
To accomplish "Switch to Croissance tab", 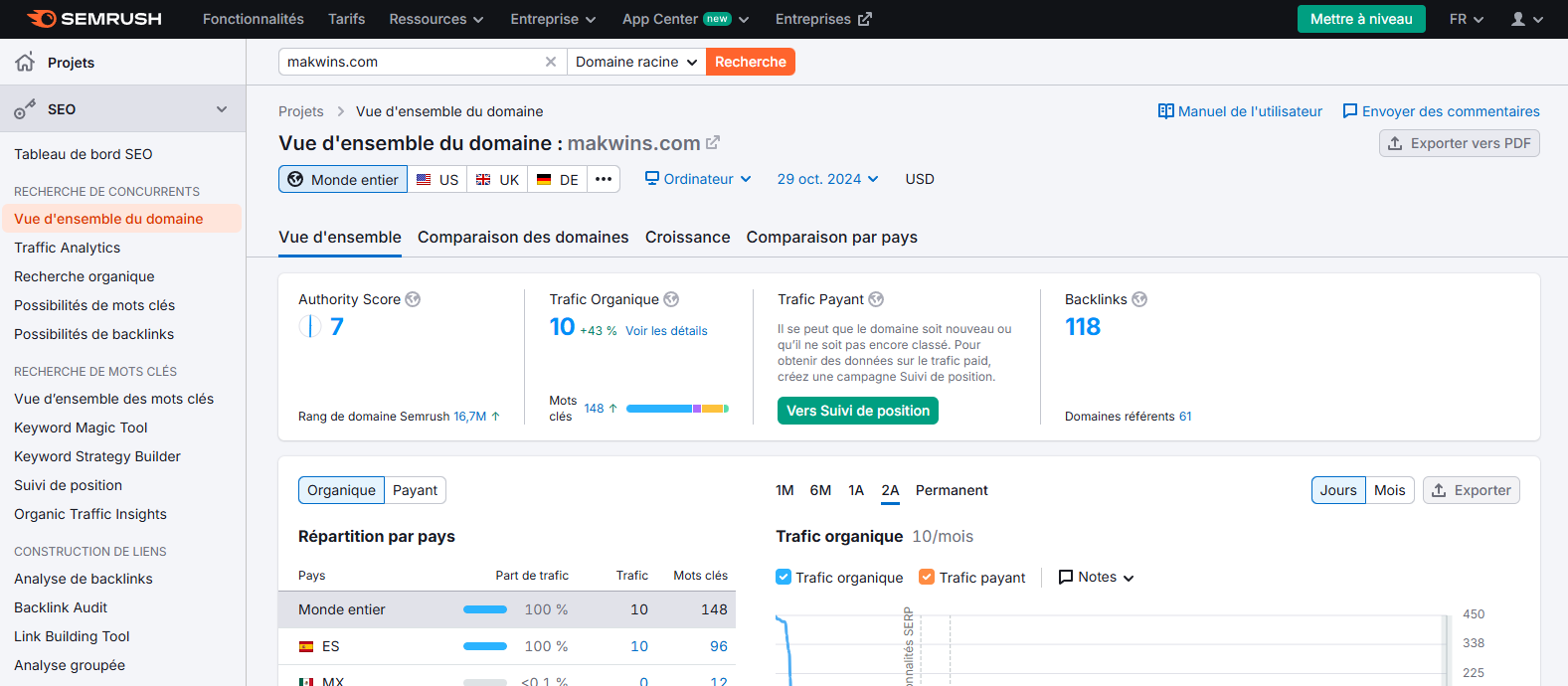I will tap(688, 237).
